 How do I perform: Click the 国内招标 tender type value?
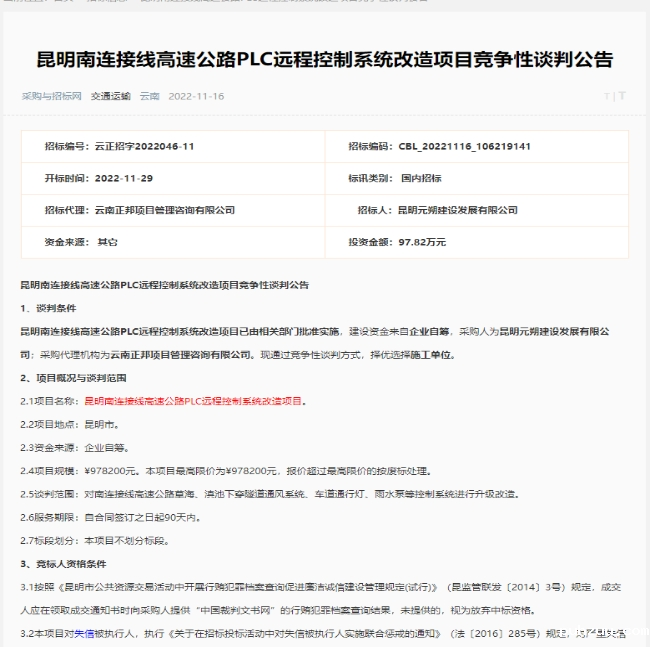pos(419,178)
